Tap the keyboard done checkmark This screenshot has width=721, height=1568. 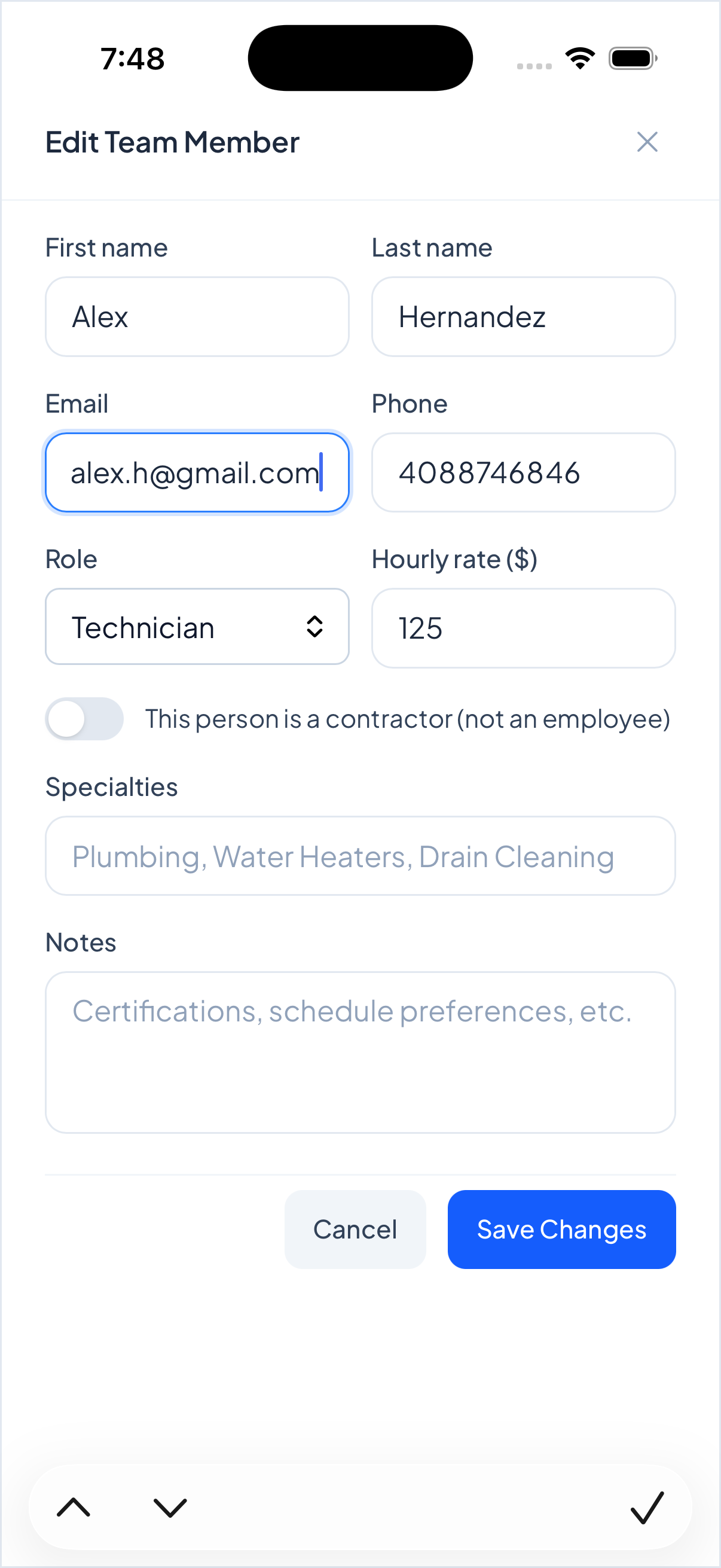point(647,1507)
